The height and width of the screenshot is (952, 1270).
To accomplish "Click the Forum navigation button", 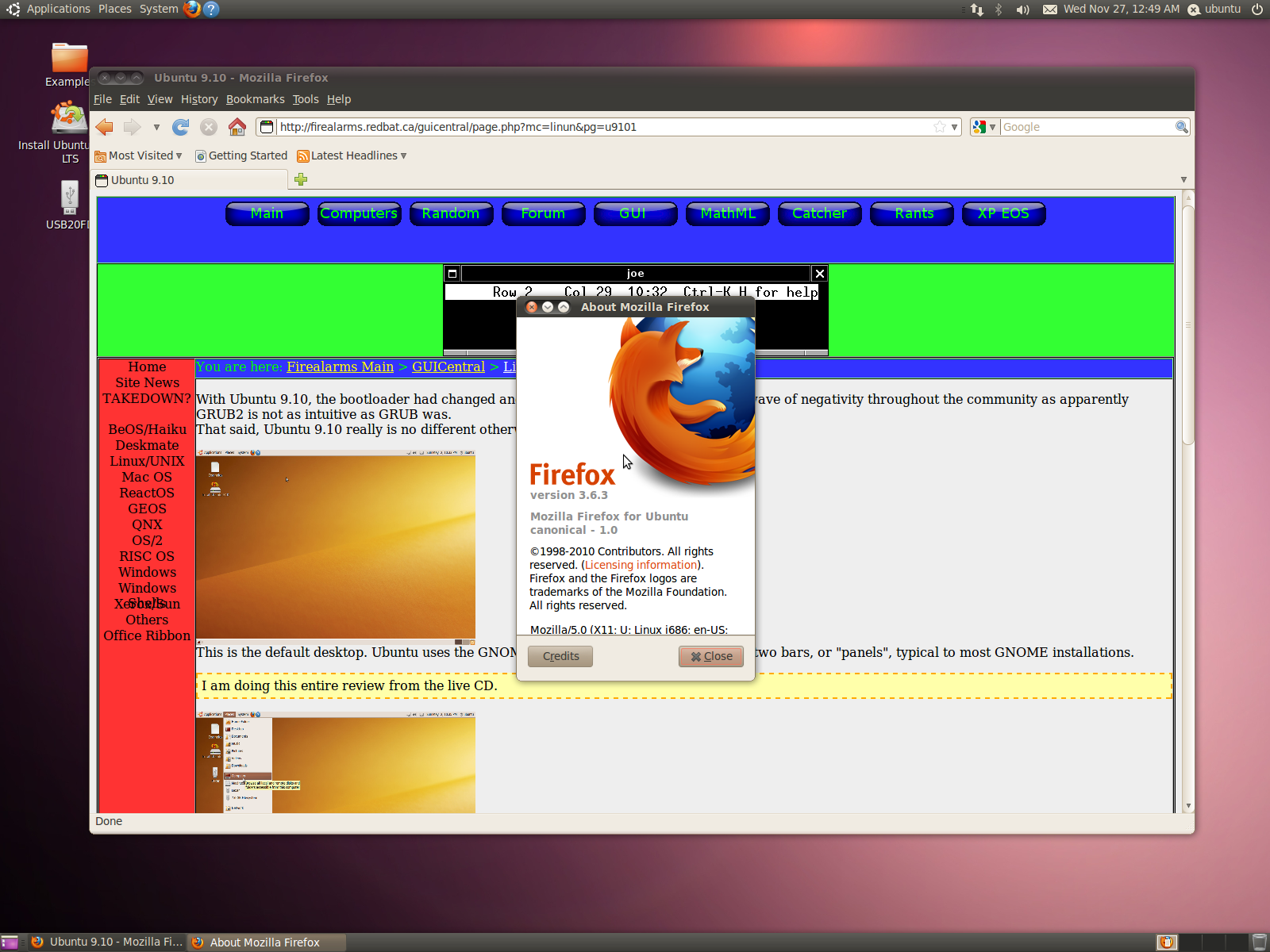I will 543,213.
